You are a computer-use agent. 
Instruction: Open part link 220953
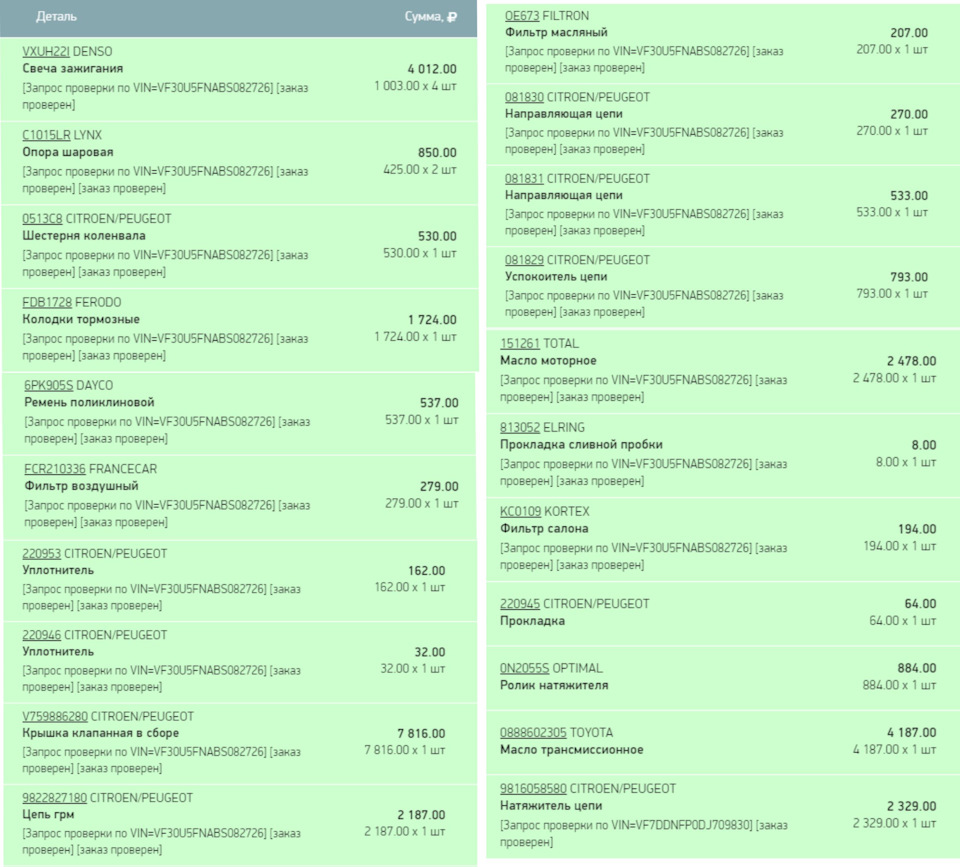point(42,553)
